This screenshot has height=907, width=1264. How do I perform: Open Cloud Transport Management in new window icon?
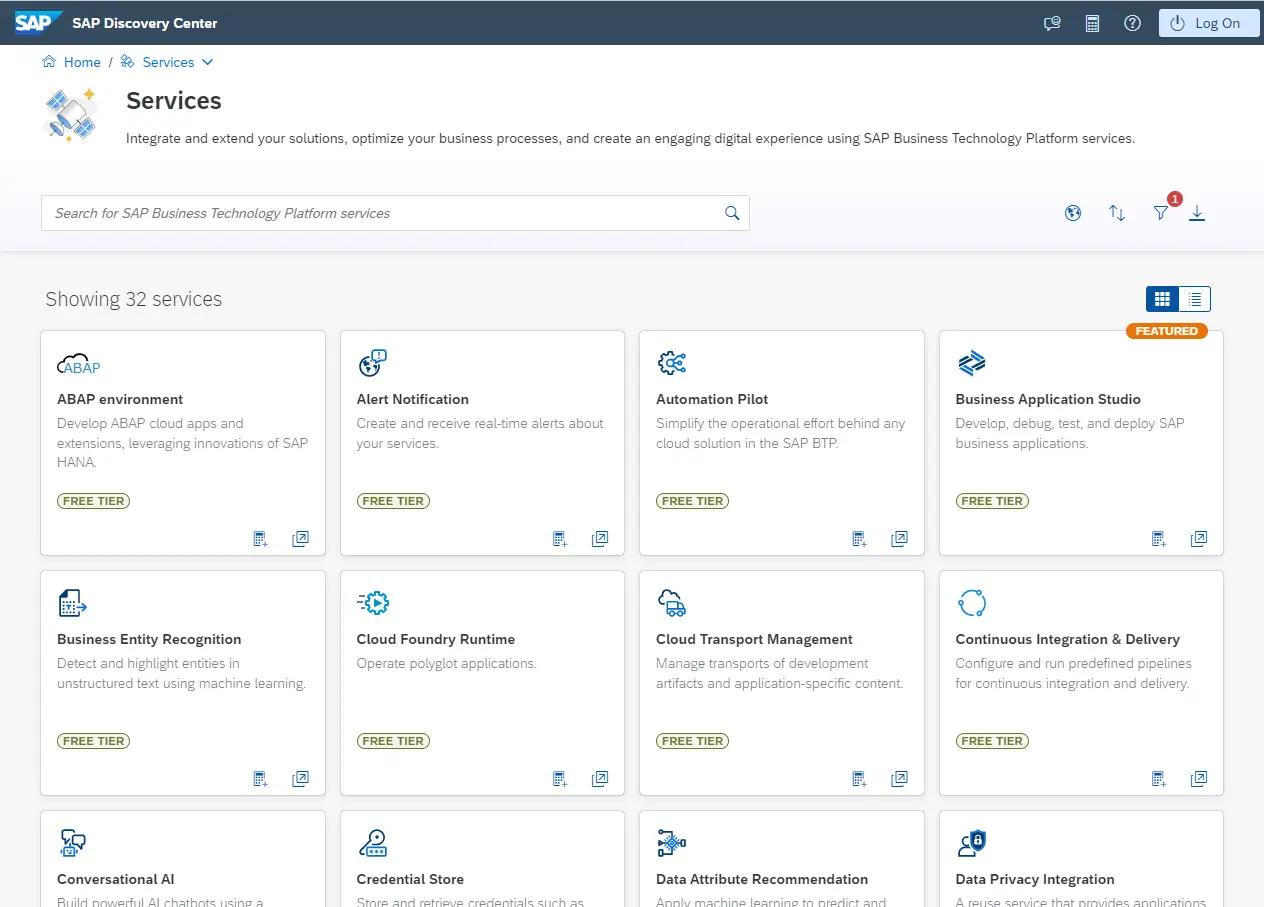pyautogui.click(x=899, y=779)
